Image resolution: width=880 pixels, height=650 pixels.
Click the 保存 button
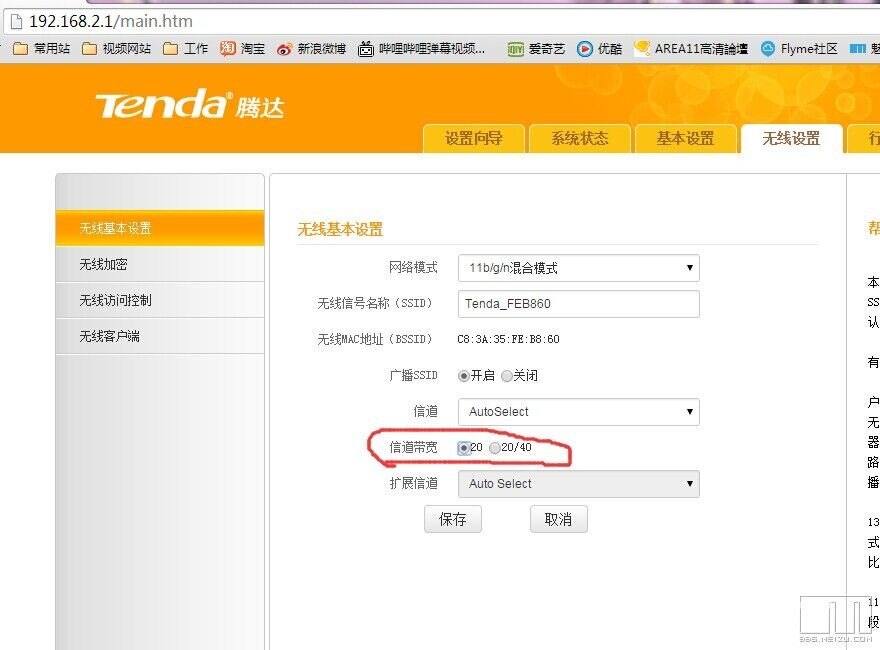coord(452,519)
